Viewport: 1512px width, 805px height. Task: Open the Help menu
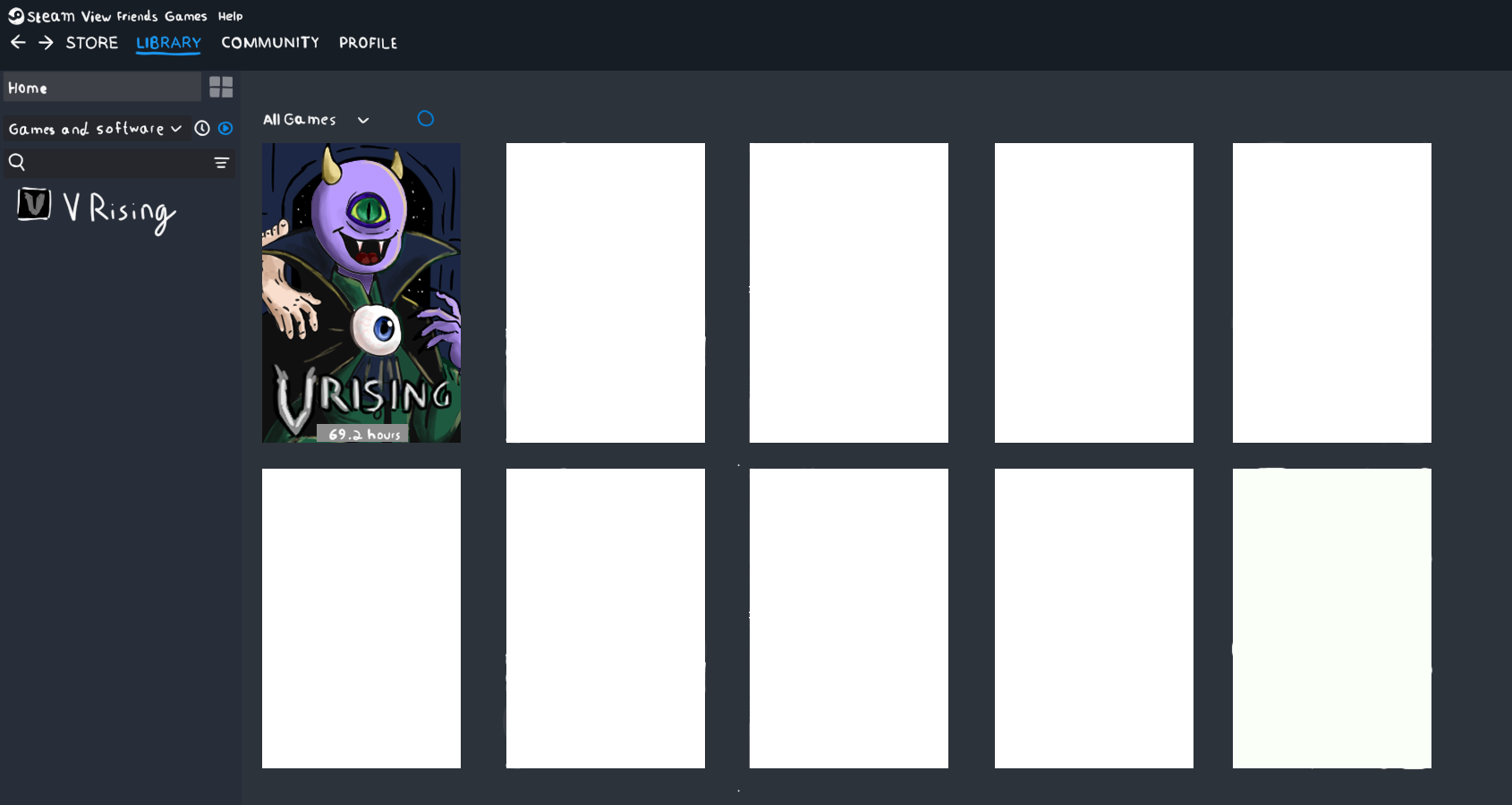coord(232,16)
